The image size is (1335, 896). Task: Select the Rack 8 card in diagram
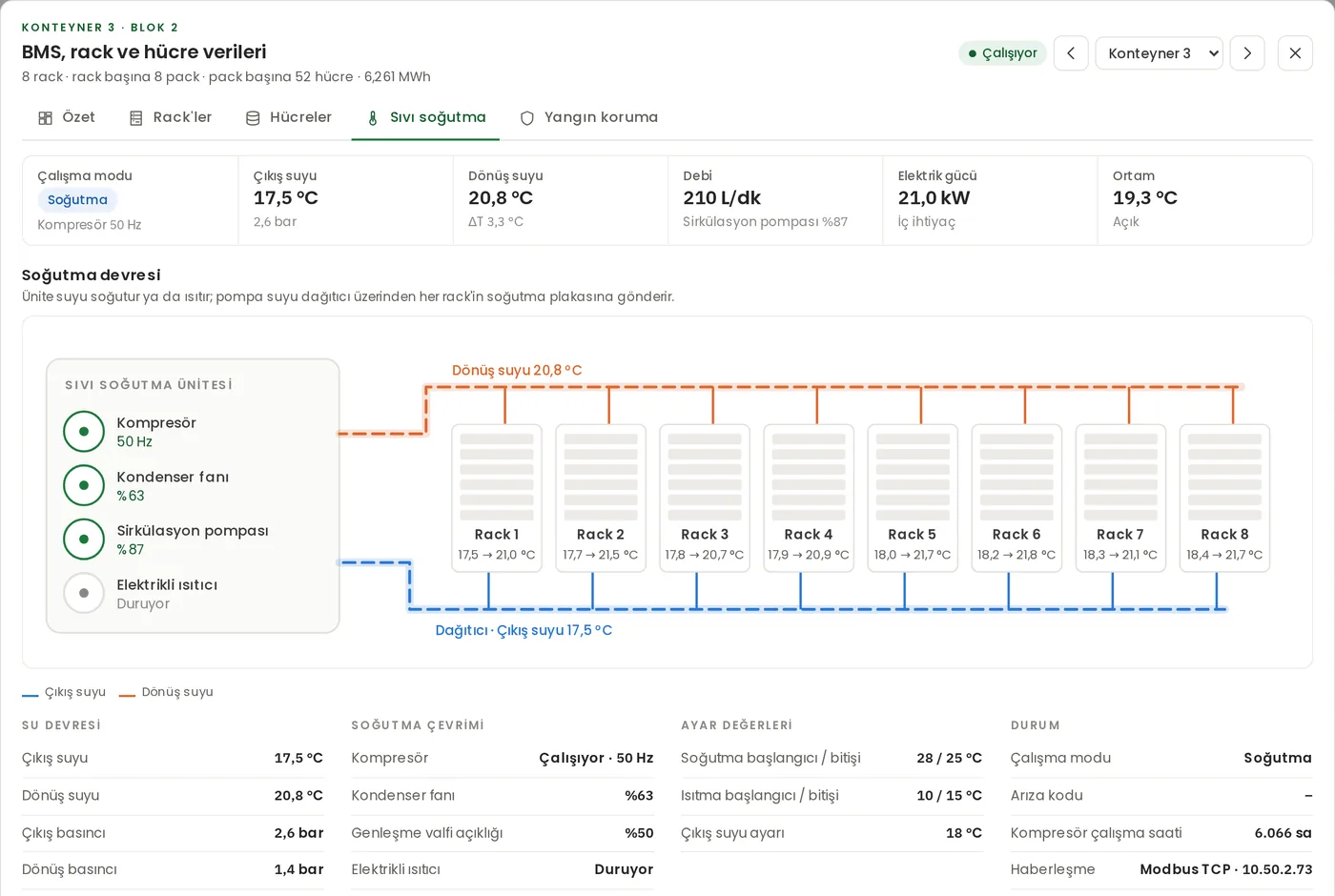1224,499
